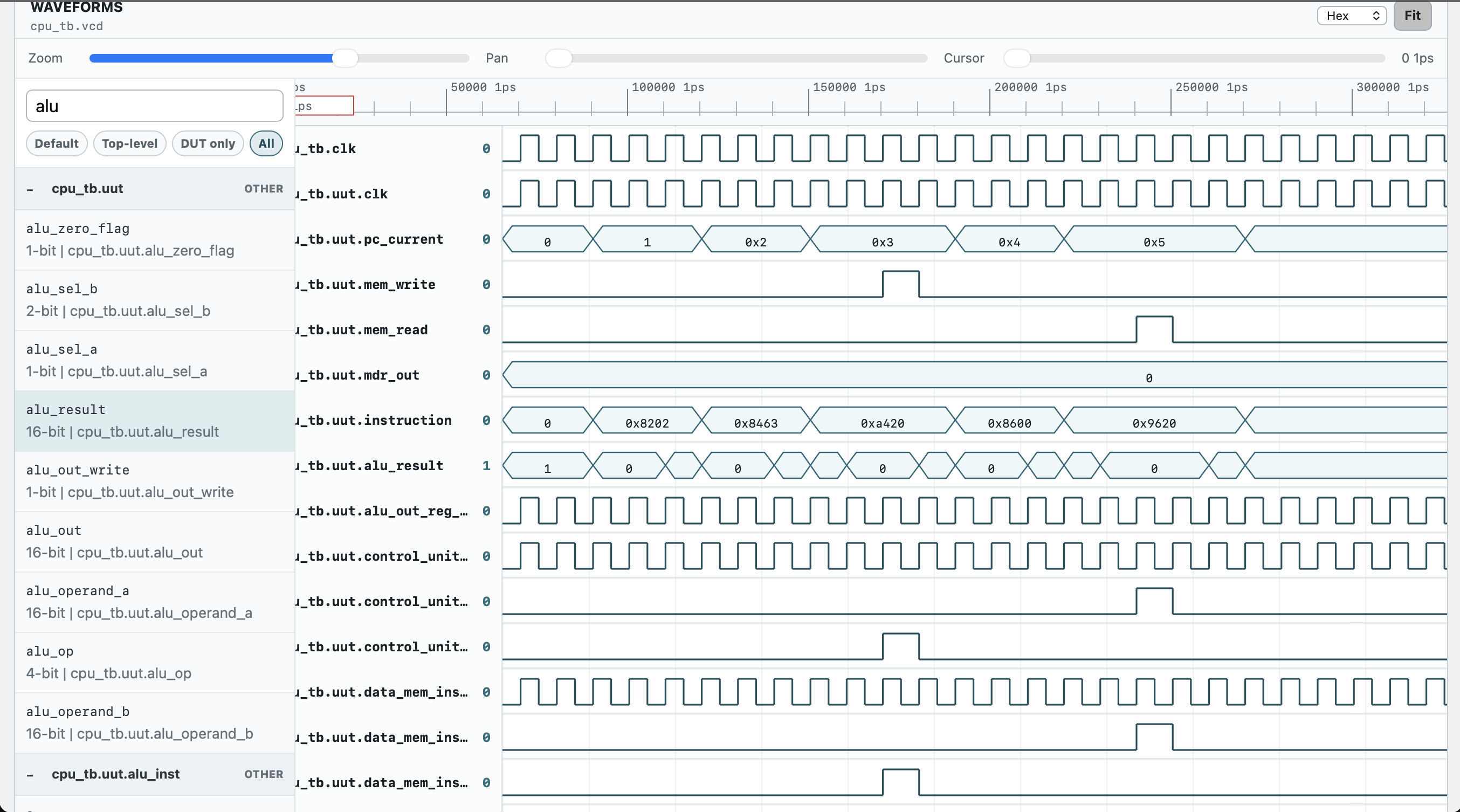Click the Fit button
This screenshot has width=1460, height=812.
1413,15
